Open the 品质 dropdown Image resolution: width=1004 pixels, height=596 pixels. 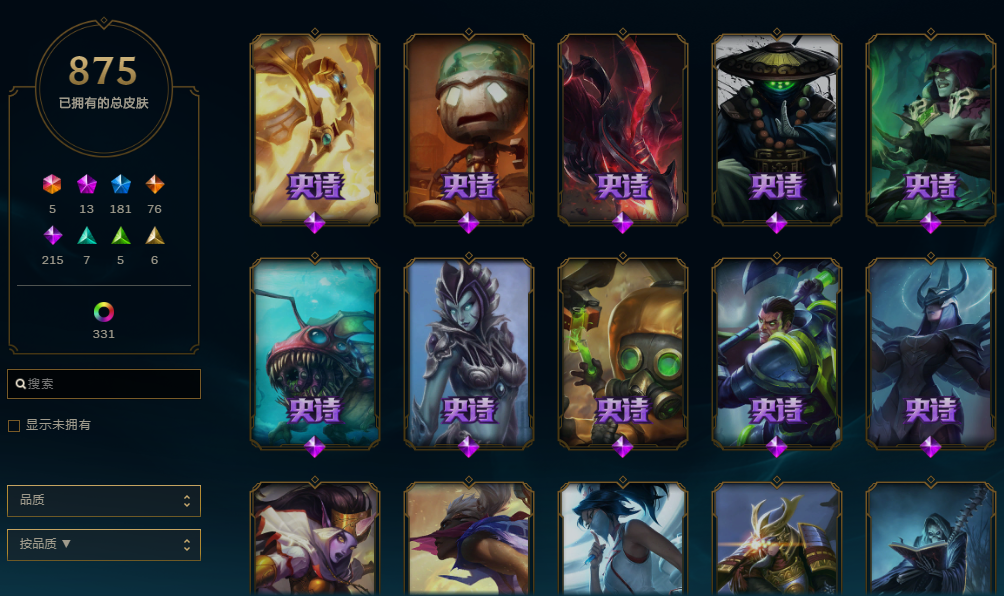pos(104,501)
